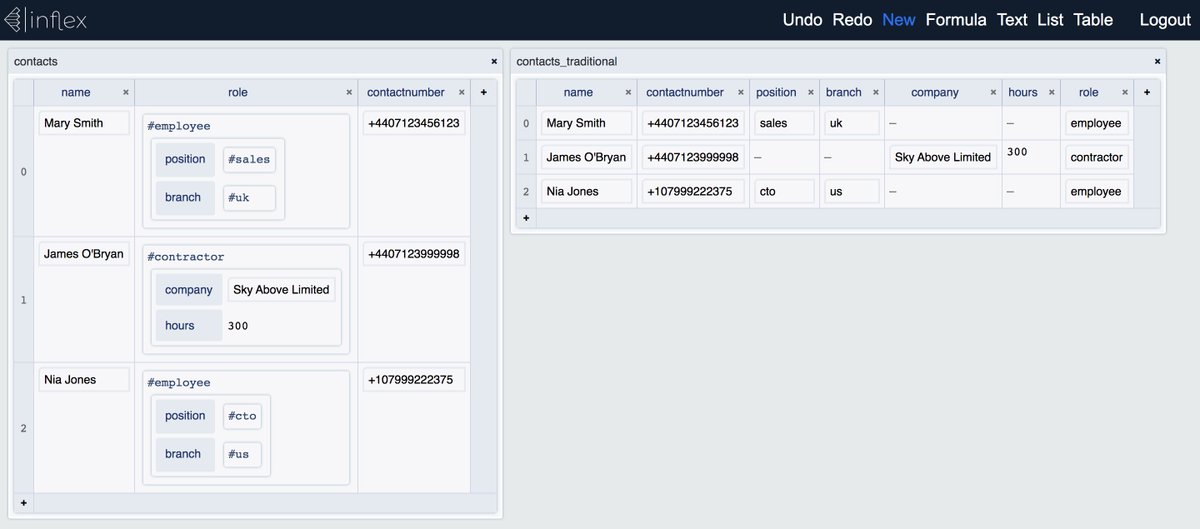Edit James O'Bryan in contacts_traditional table

tap(587, 157)
